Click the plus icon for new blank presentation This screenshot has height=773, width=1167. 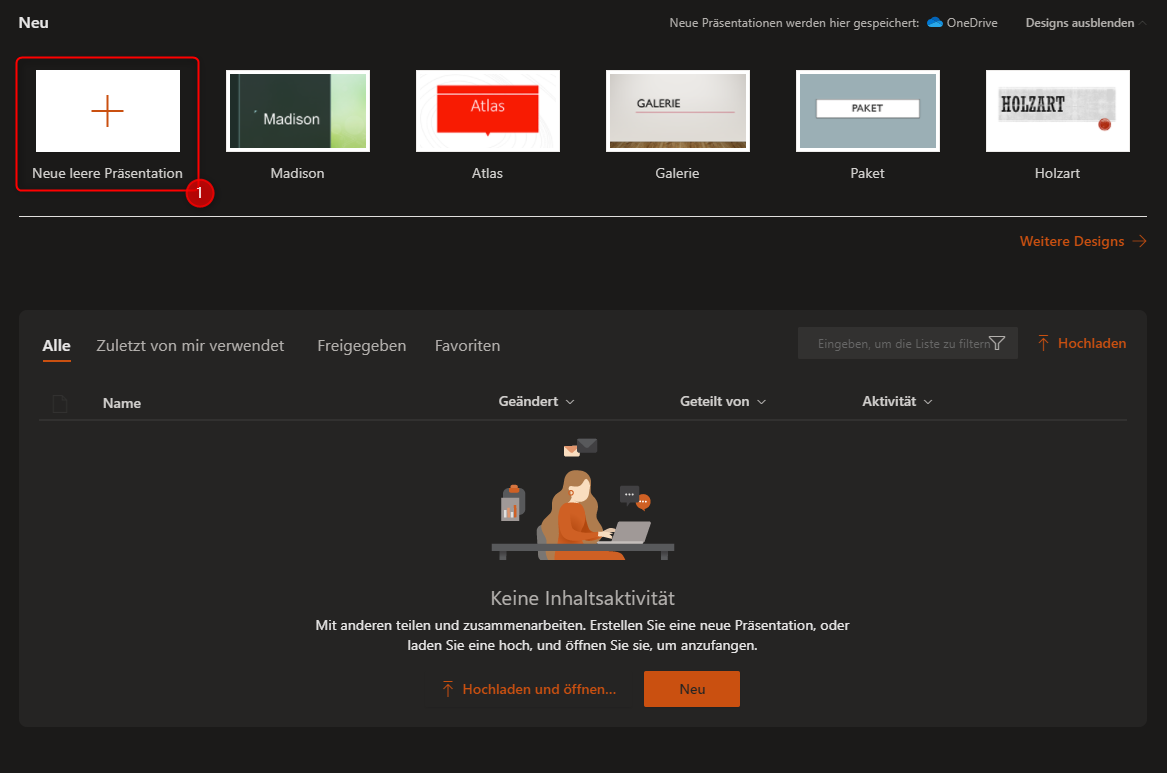[107, 111]
